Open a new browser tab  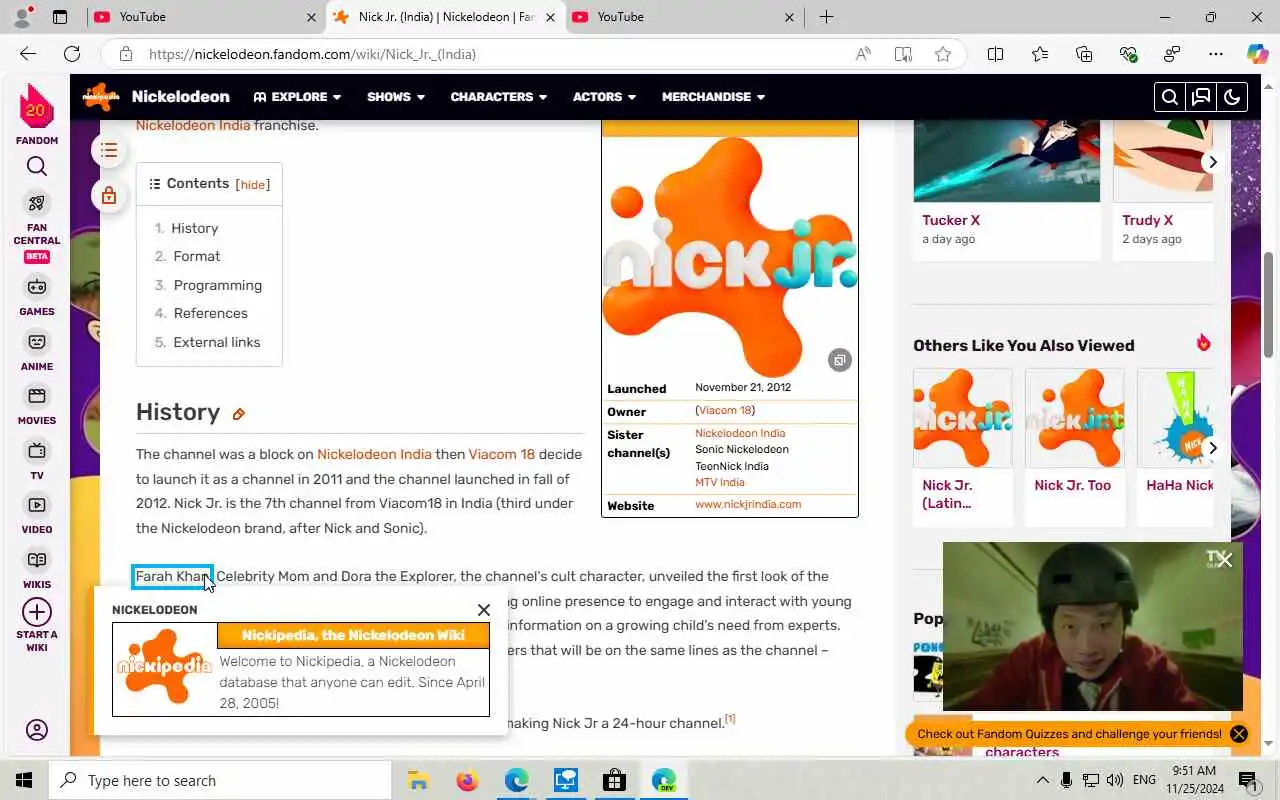pyautogui.click(x=826, y=17)
